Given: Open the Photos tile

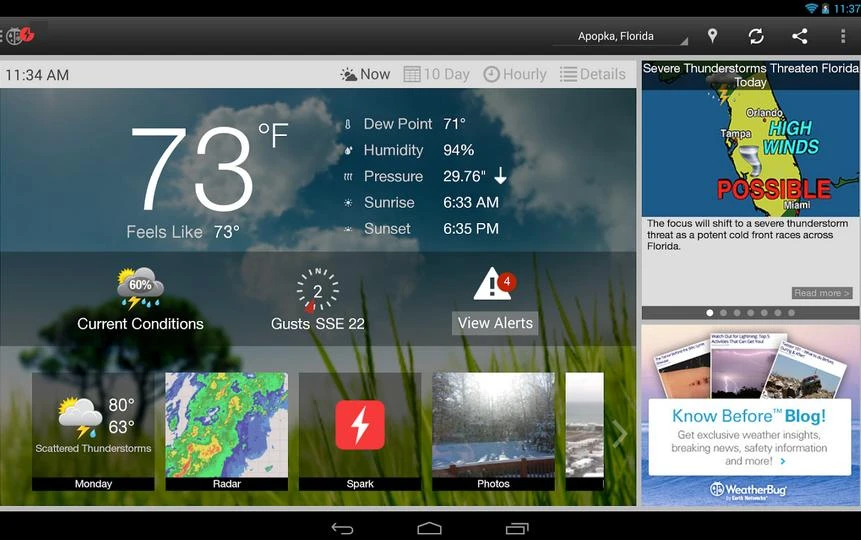Looking at the screenshot, I should click(494, 431).
